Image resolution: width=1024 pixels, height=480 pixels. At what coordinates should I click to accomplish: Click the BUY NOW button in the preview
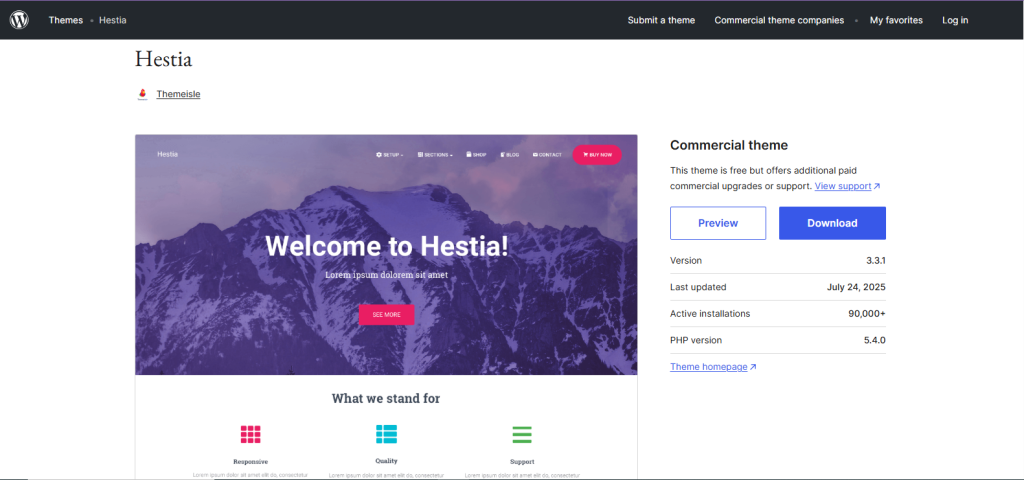pos(597,155)
